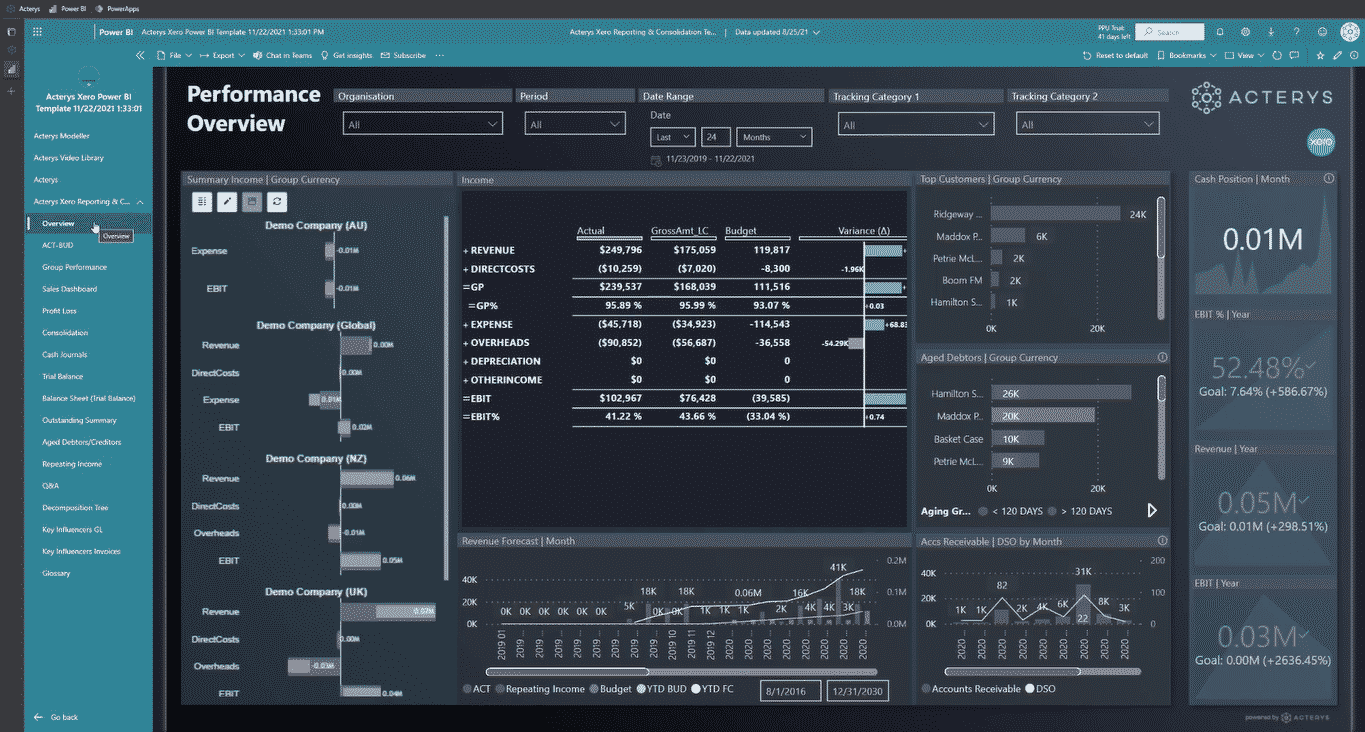1365x732 pixels.
Task: Click the Top Customers vertical scrollbar
Action: (x=1161, y=257)
